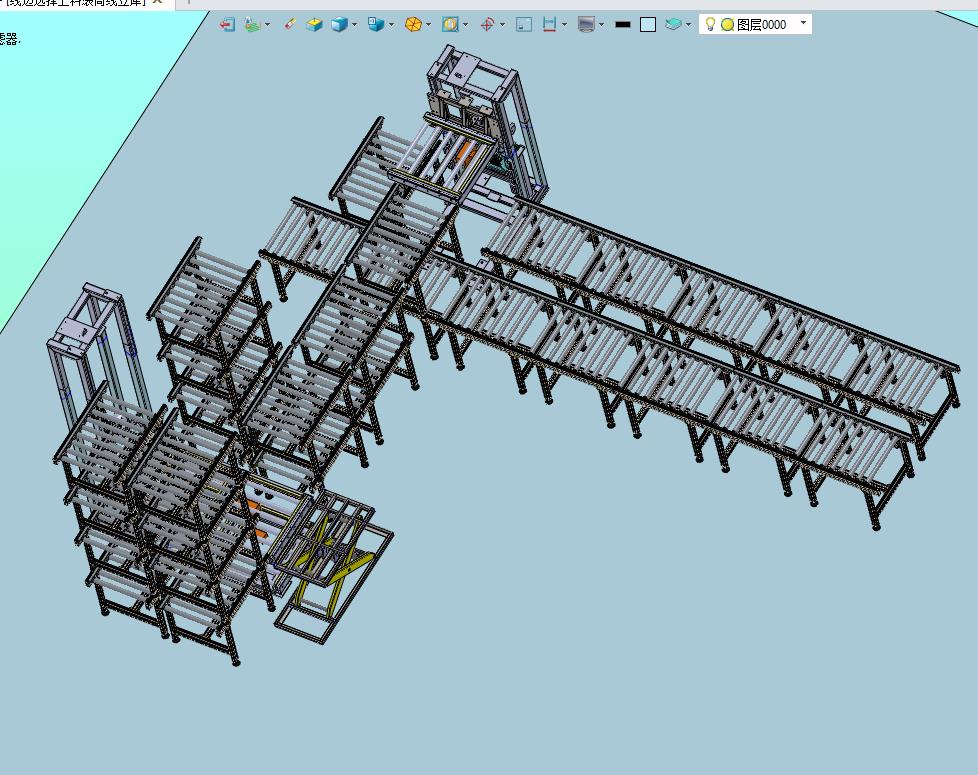Click the view orientation cube icon

click(x=375, y=24)
